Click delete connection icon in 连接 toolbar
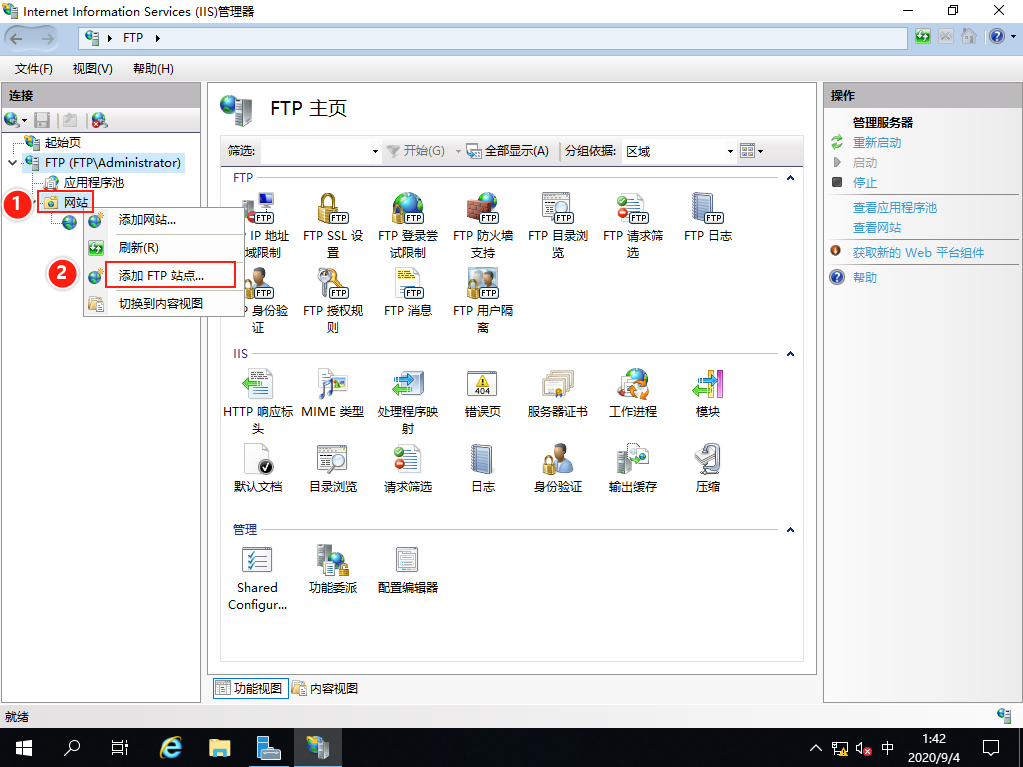Screen dimensions: 1023x767 (99, 120)
